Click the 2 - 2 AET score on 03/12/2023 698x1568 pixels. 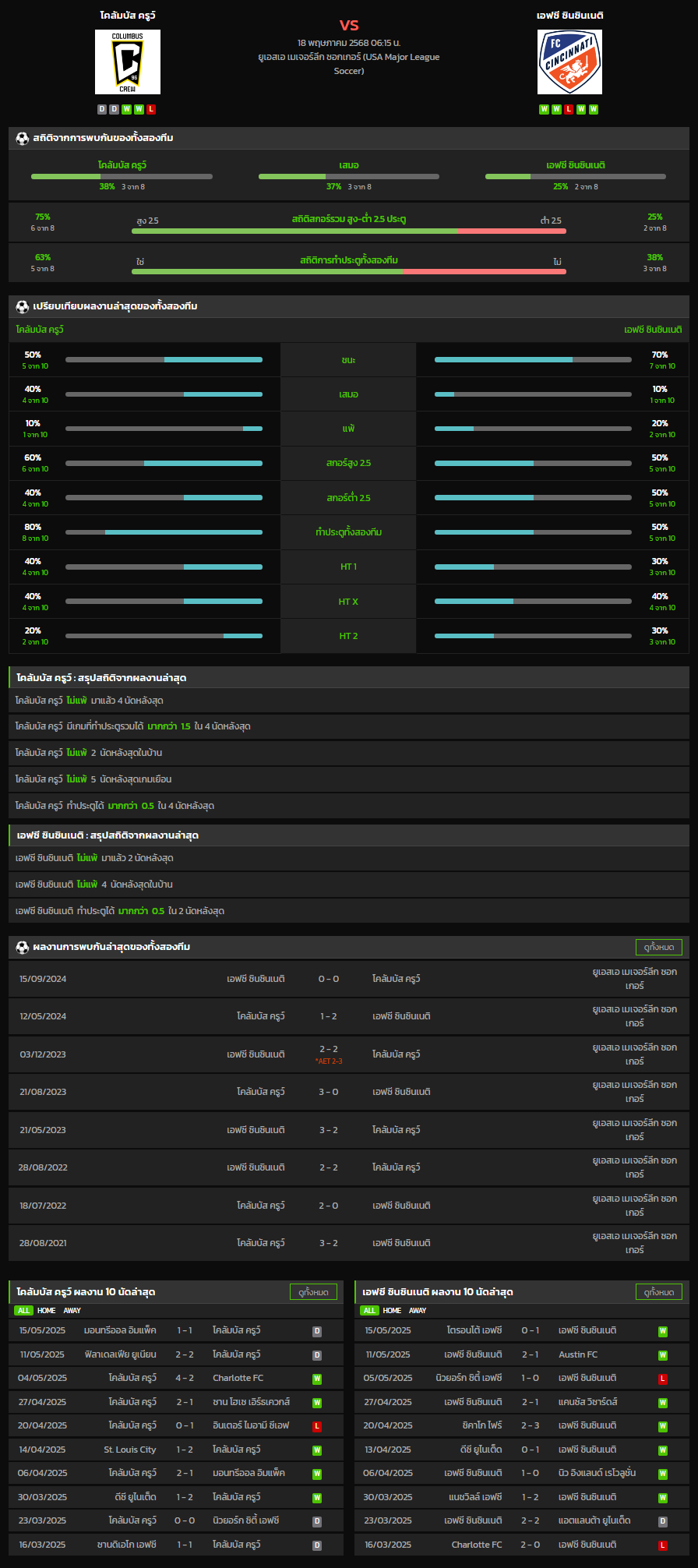(329, 1050)
